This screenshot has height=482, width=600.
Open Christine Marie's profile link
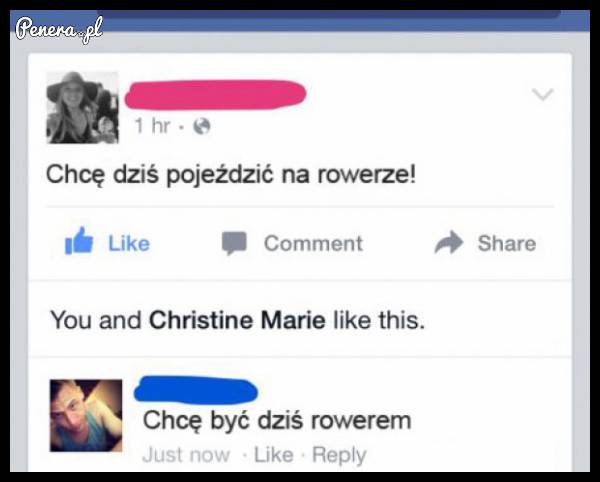(237, 320)
